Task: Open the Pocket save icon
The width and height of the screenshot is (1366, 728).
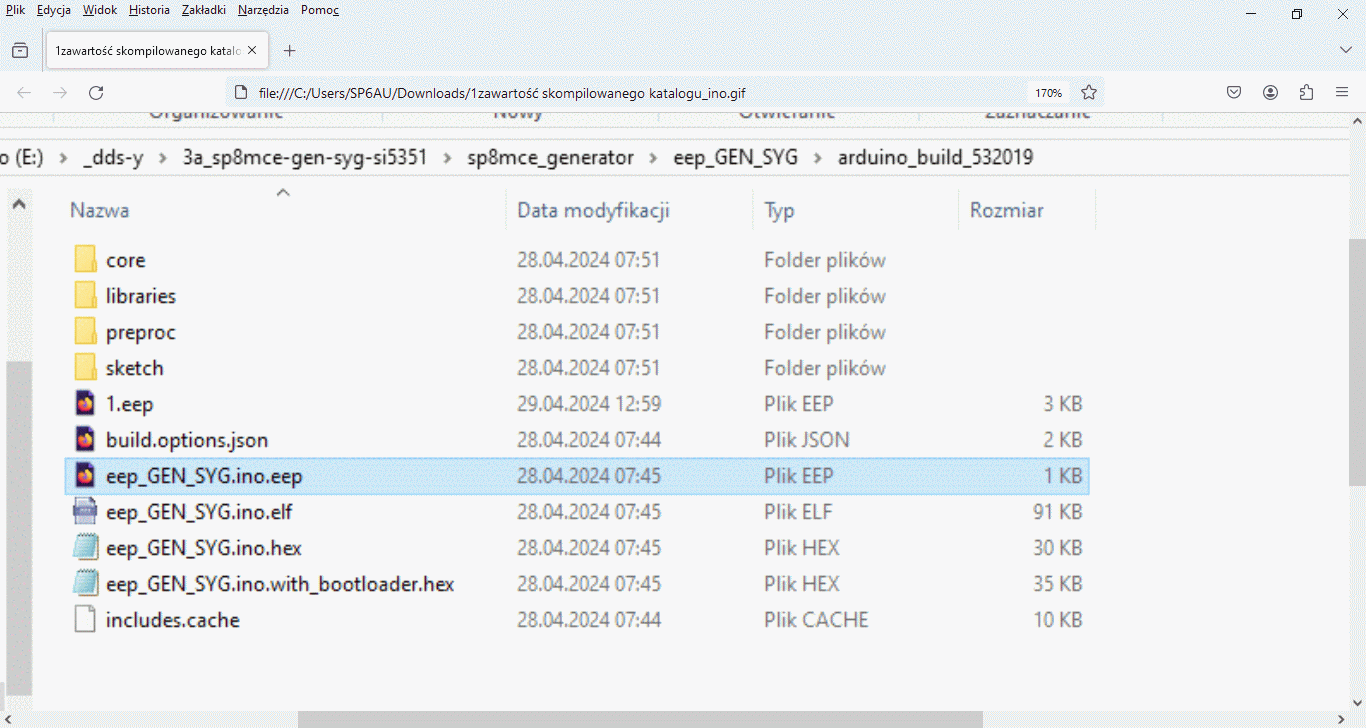Action: (x=1234, y=93)
